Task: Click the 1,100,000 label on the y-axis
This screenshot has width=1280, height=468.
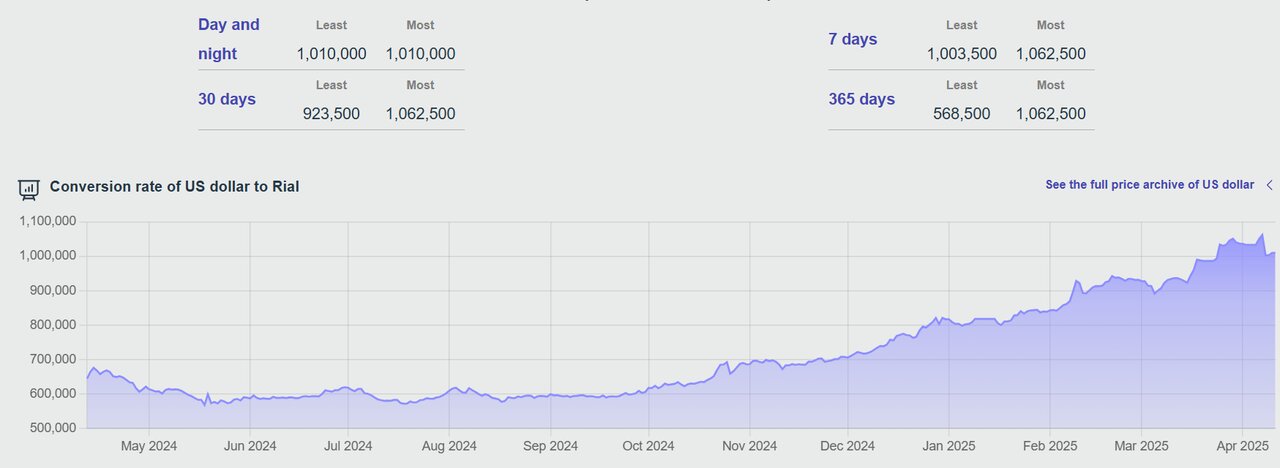Action: click(x=49, y=222)
